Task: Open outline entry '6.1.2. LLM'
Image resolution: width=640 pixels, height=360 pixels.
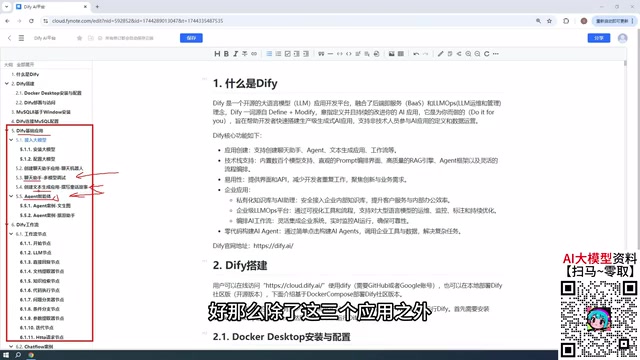Action: [36, 253]
